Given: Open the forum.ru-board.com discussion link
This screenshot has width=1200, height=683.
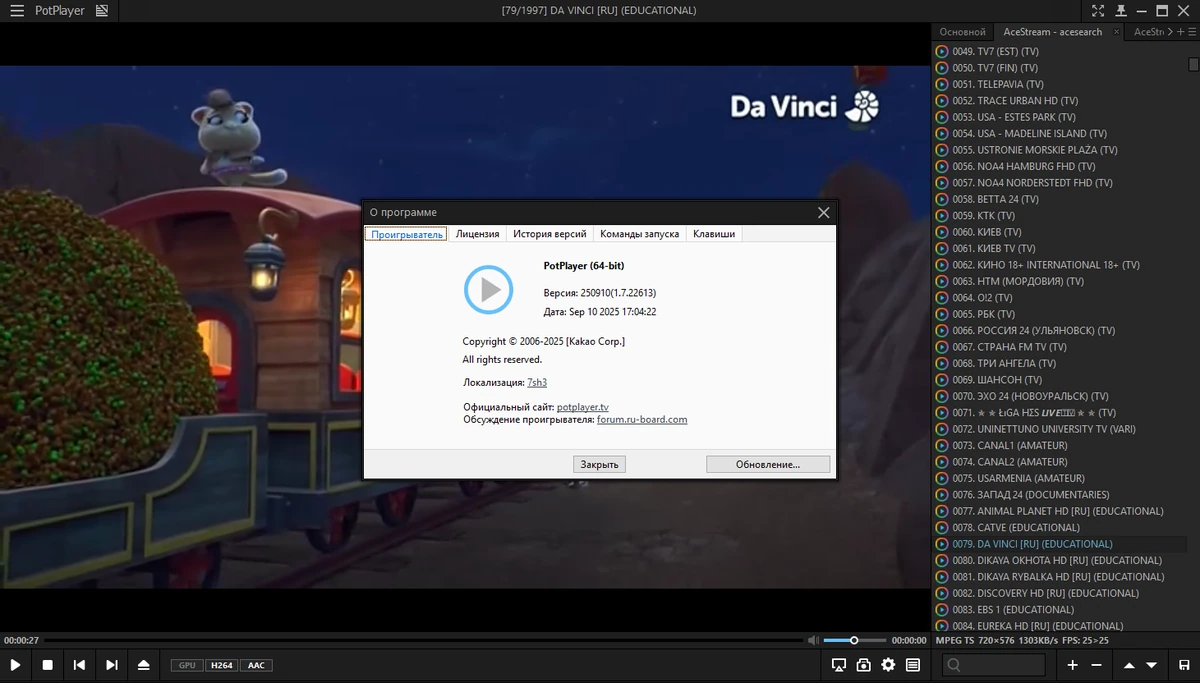Looking at the screenshot, I should click(642, 419).
